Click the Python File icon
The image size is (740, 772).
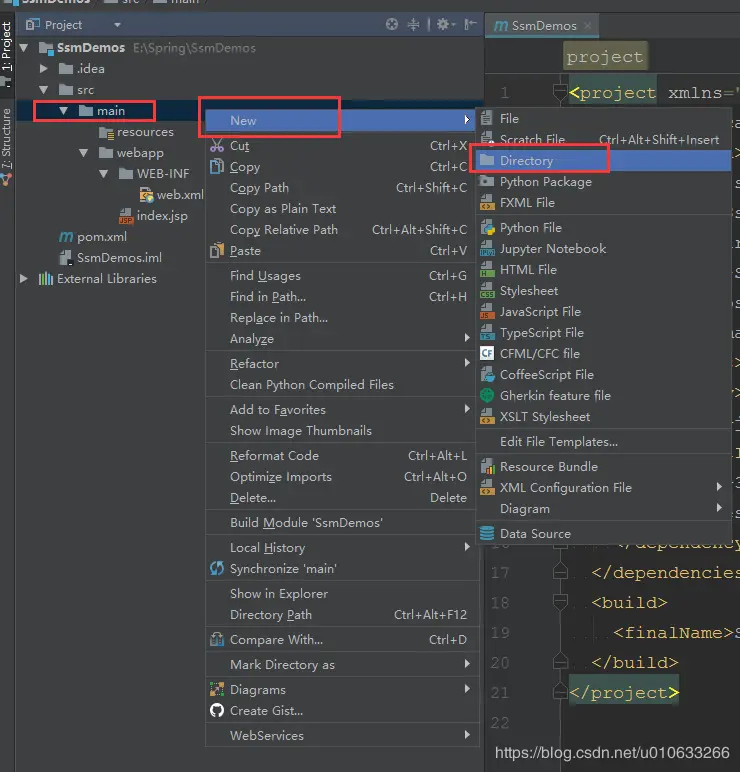(x=487, y=227)
